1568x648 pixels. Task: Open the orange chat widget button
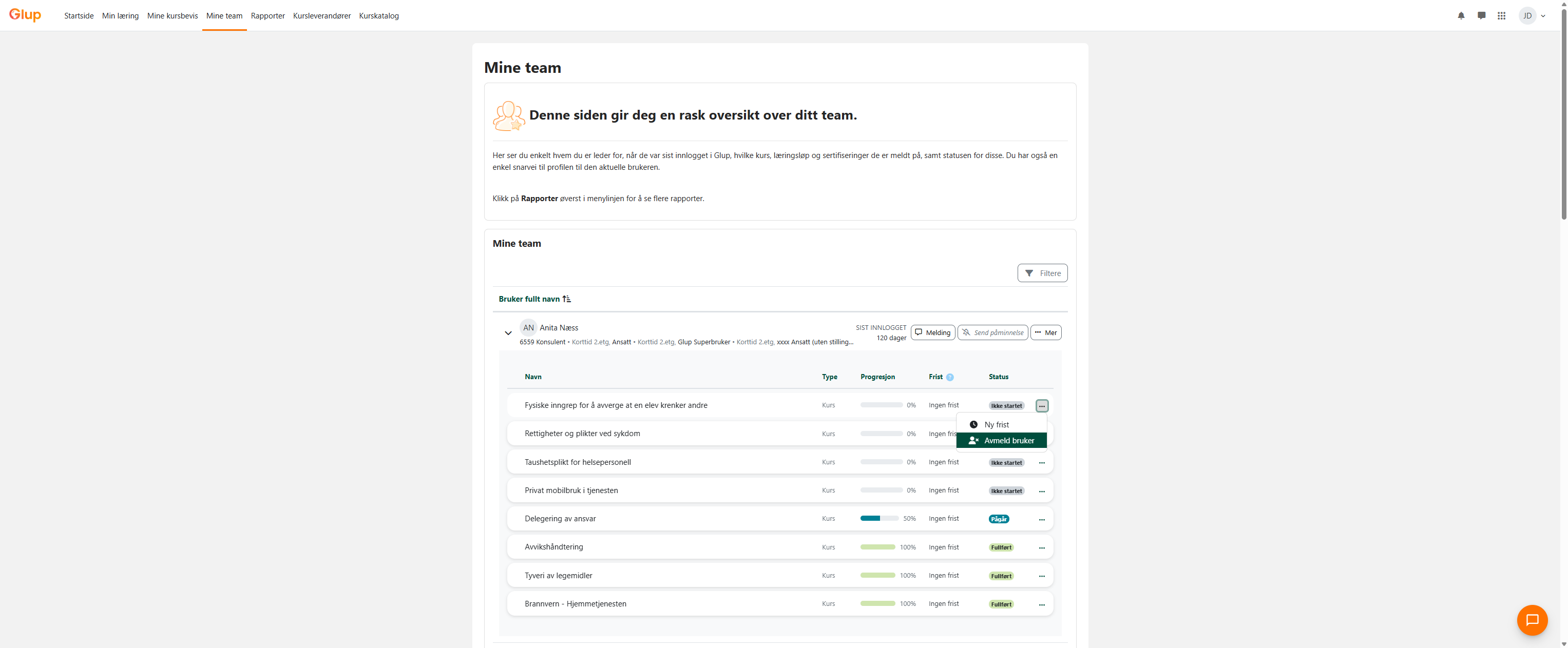pyautogui.click(x=1532, y=619)
